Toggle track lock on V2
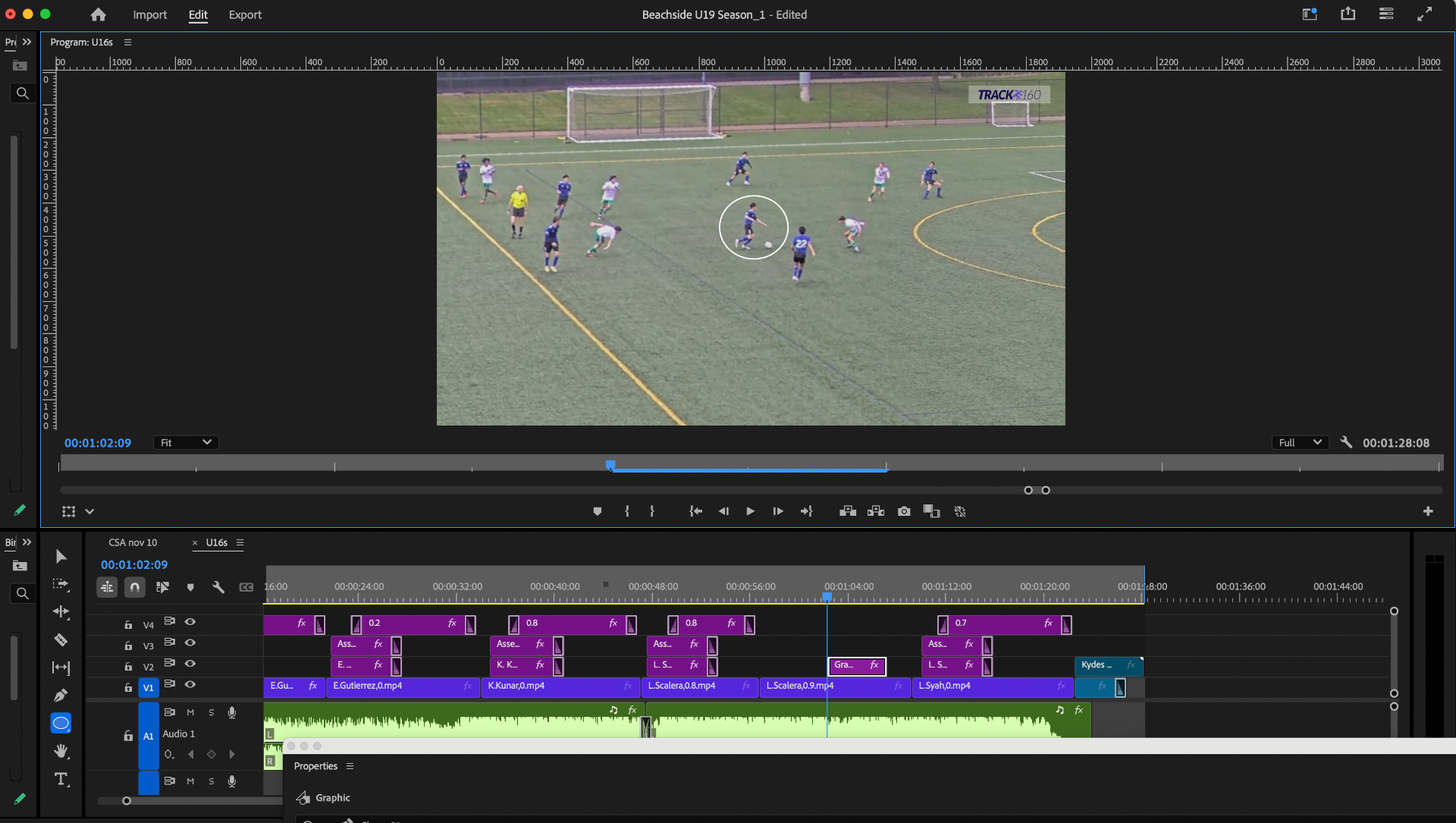 [x=128, y=667]
